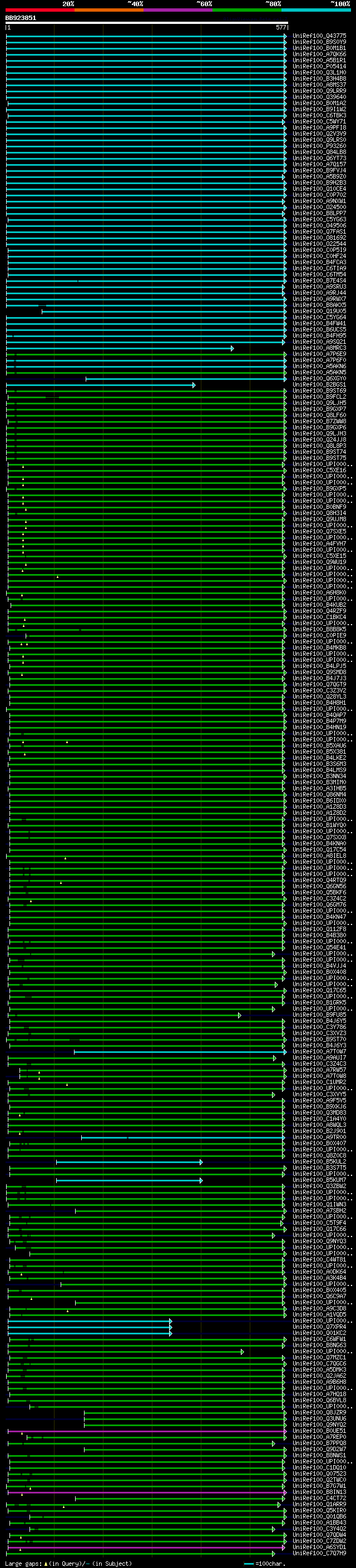
Task: Click the green ~80% identity legend segment
Action: coord(247,11)
